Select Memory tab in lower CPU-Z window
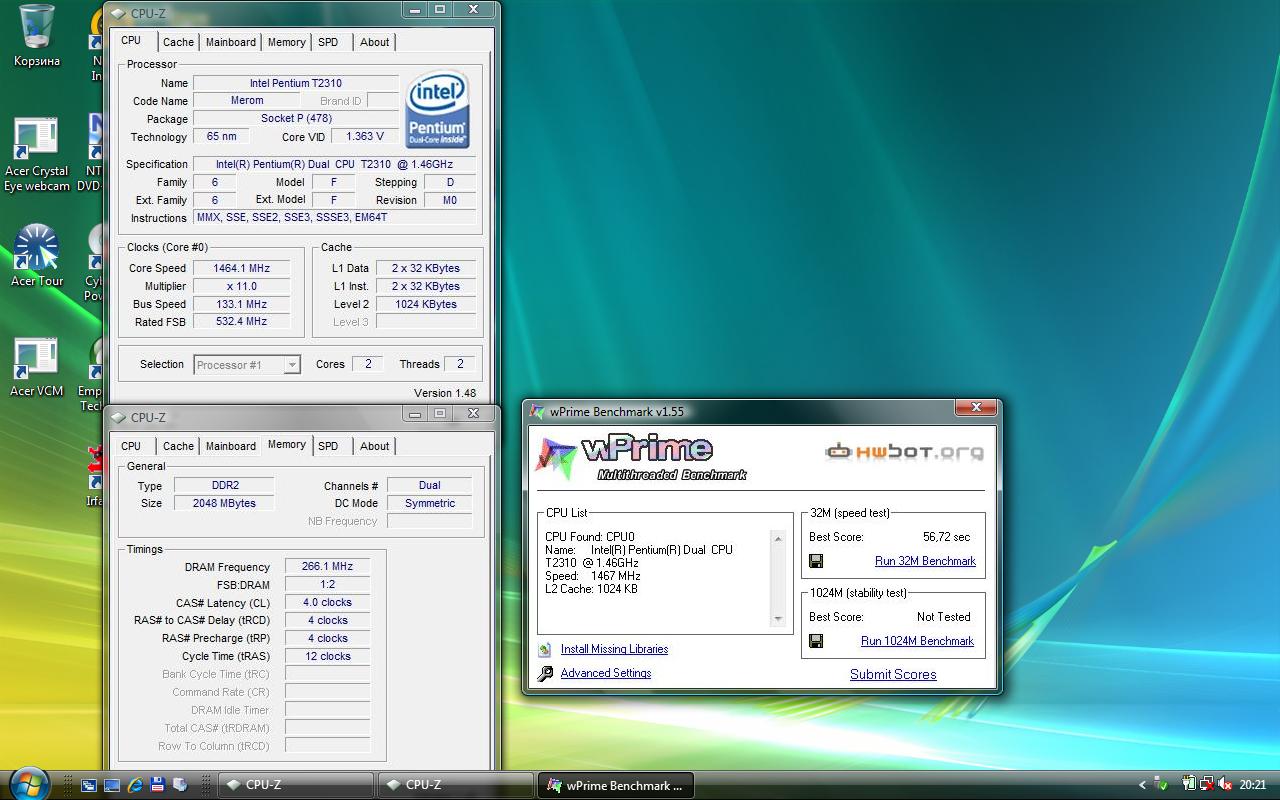This screenshot has width=1280, height=800. coord(287,444)
